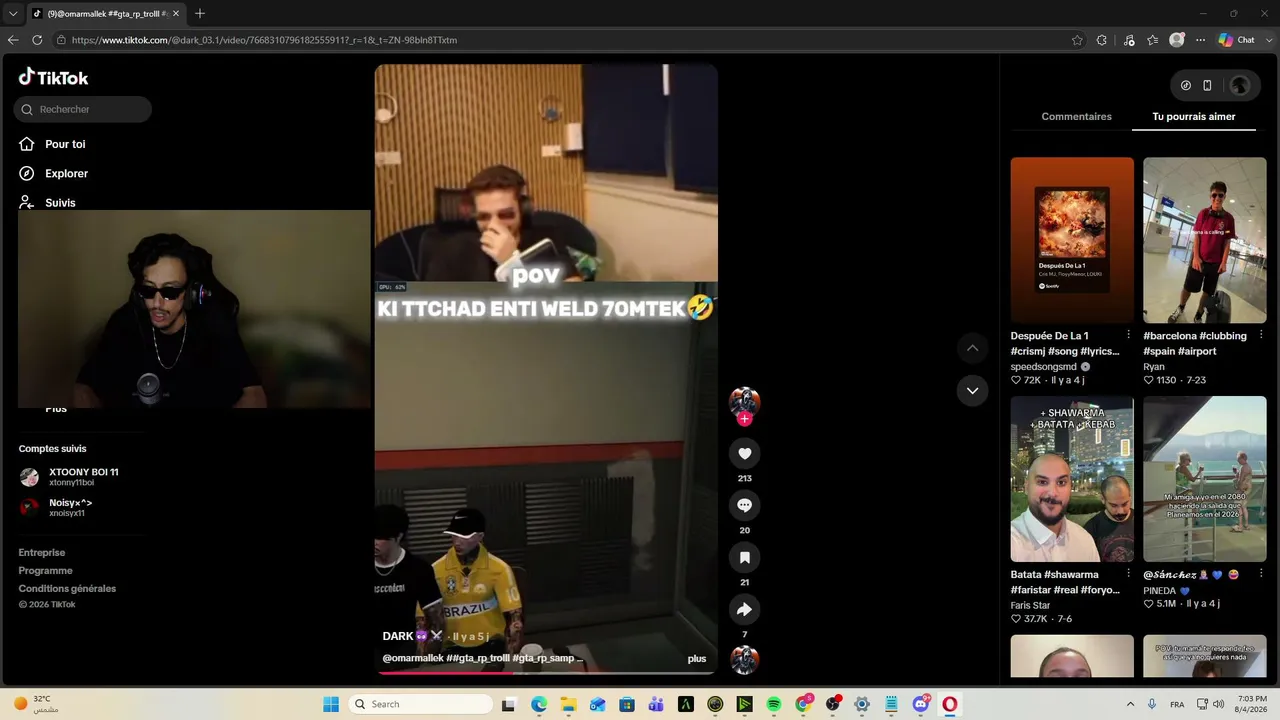Click the browser Back arrow
1280x720 pixels.
tap(12, 40)
